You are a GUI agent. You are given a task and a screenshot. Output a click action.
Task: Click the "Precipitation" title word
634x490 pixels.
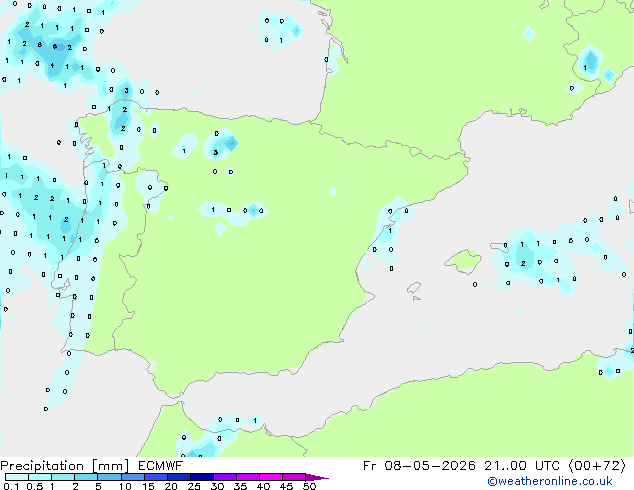pyautogui.click(x=42, y=466)
